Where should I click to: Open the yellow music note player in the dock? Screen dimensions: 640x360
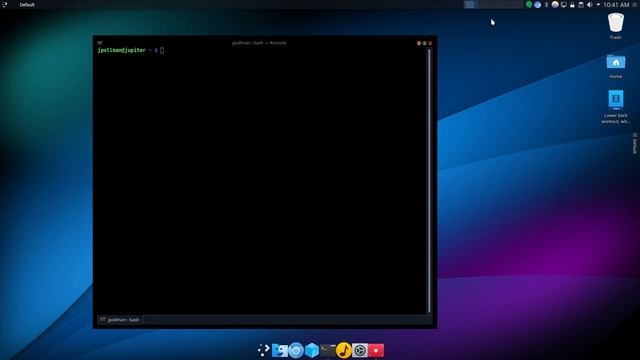point(344,350)
